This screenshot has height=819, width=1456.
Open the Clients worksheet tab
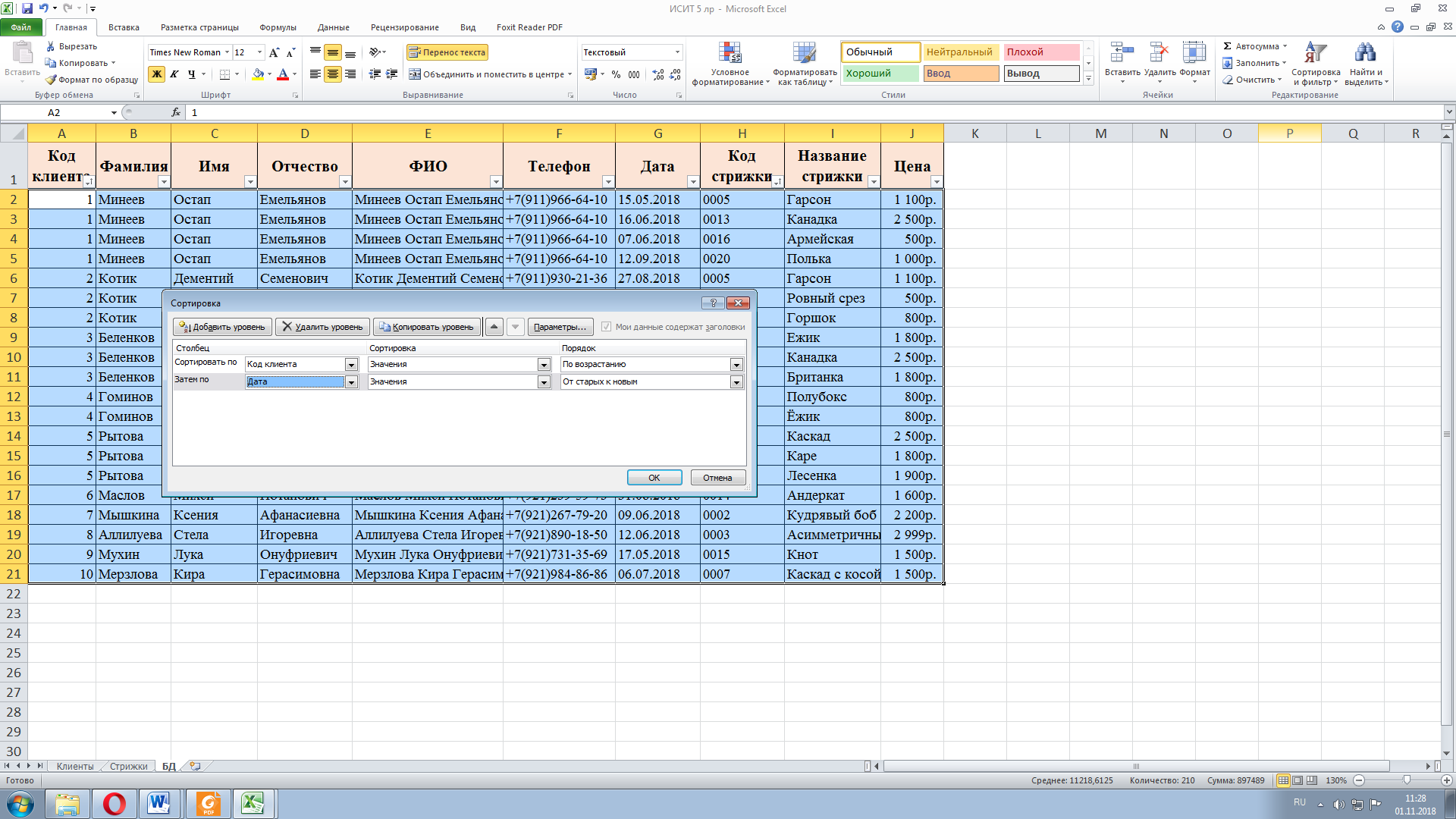tap(74, 767)
